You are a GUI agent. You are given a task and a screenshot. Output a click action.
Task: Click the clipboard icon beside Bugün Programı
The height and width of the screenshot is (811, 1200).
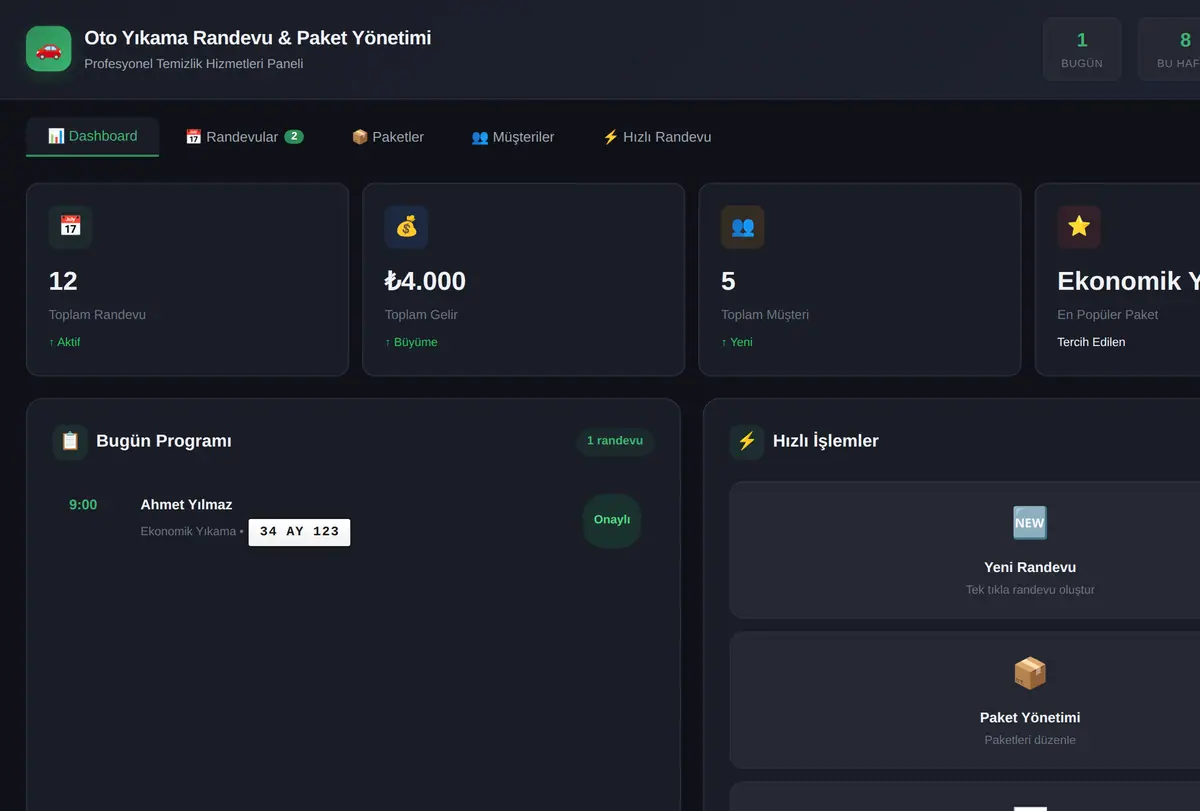click(x=70, y=441)
